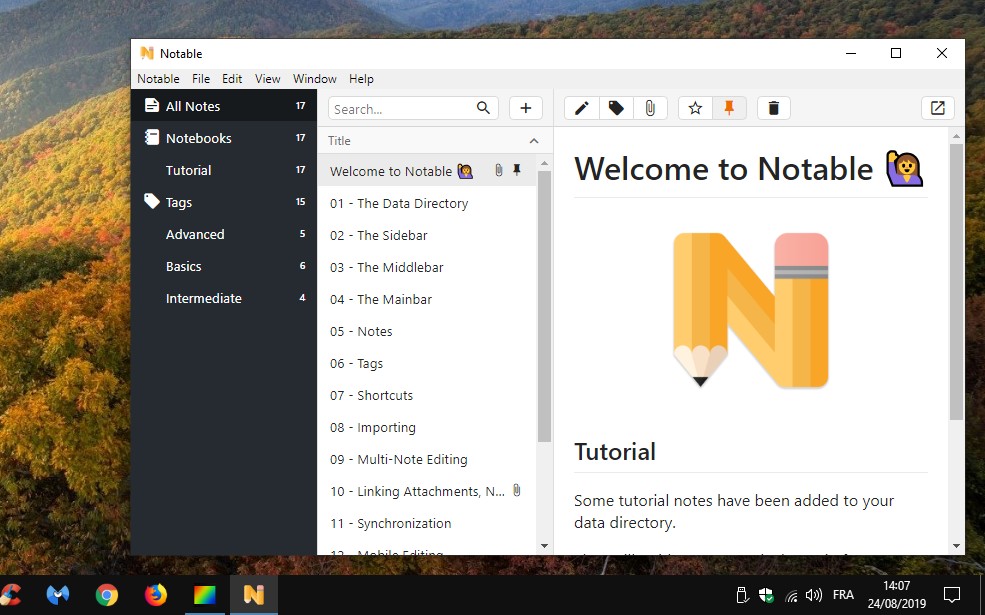Open note in new window icon
The height and width of the screenshot is (615, 985).
[x=938, y=108]
